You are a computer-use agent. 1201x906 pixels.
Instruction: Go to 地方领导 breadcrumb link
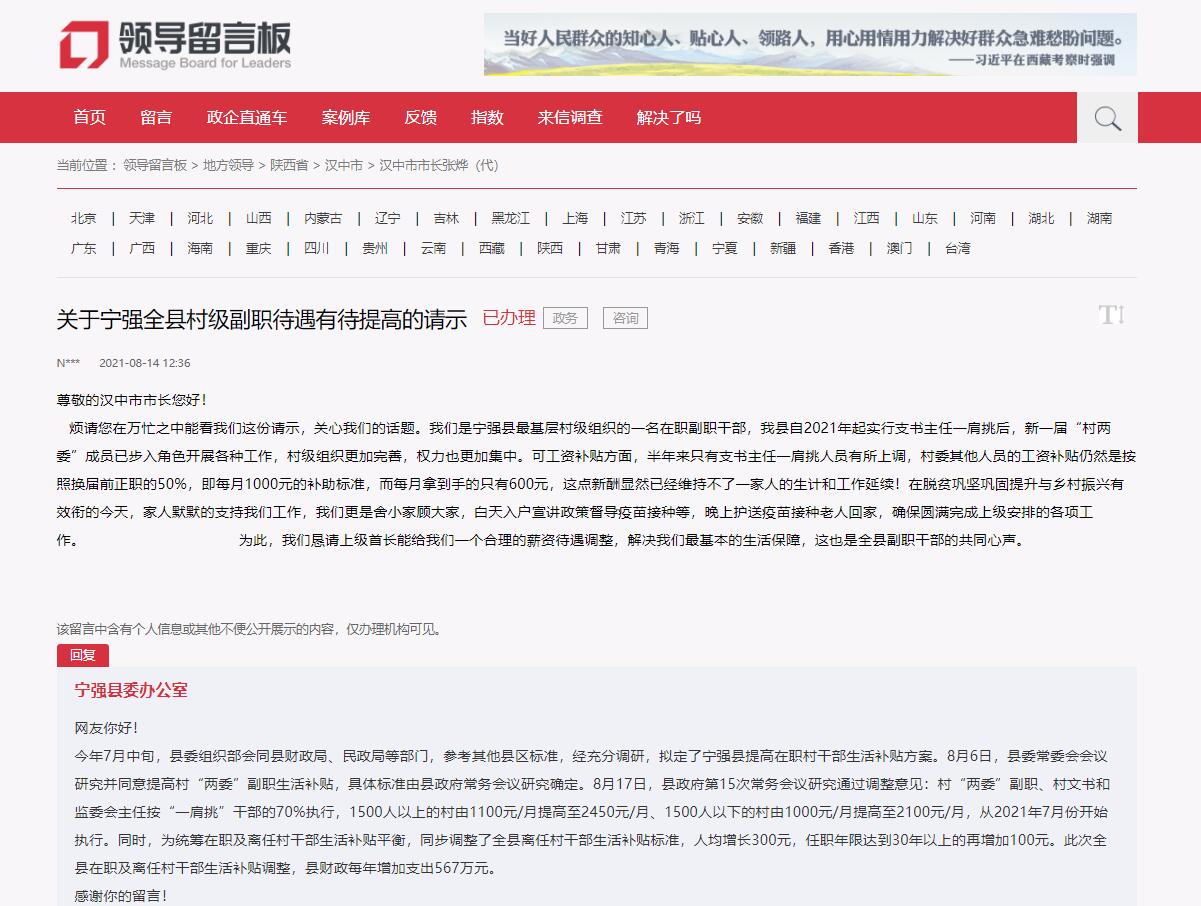click(228, 166)
